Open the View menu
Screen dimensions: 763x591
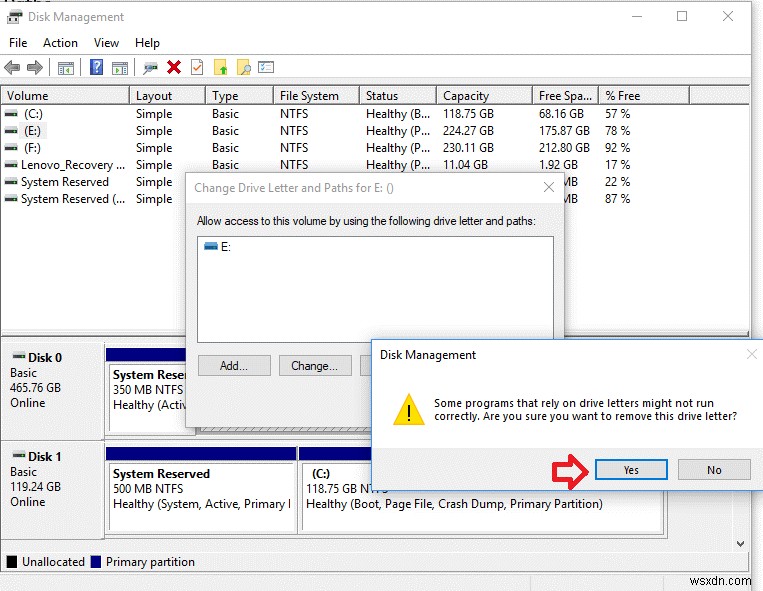click(x=106, y=43)
